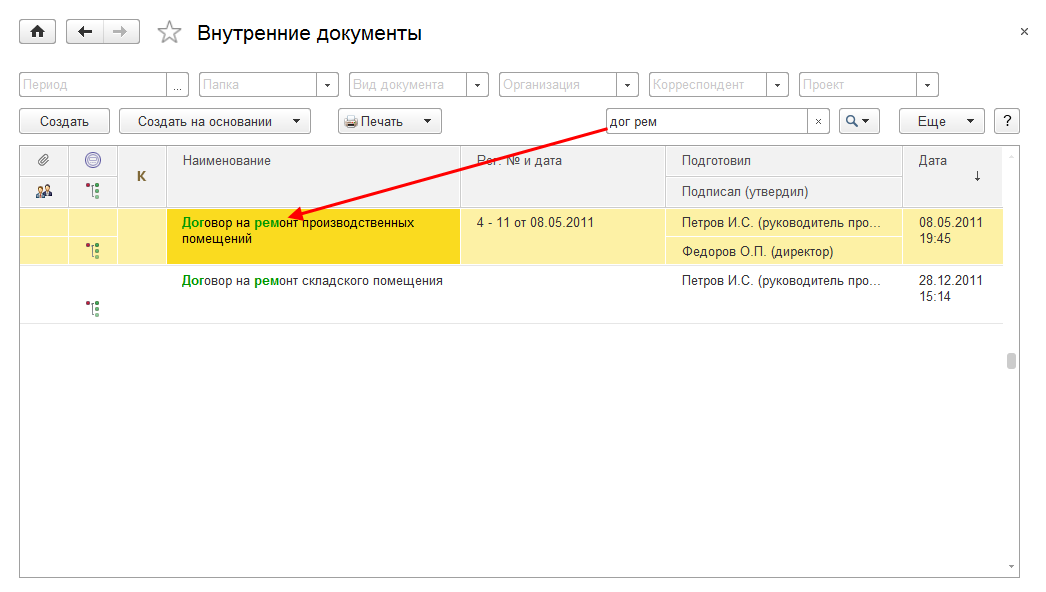Open help with the question mark button
Viewport: 1046px width, 592px height.
coord(1006,122)
